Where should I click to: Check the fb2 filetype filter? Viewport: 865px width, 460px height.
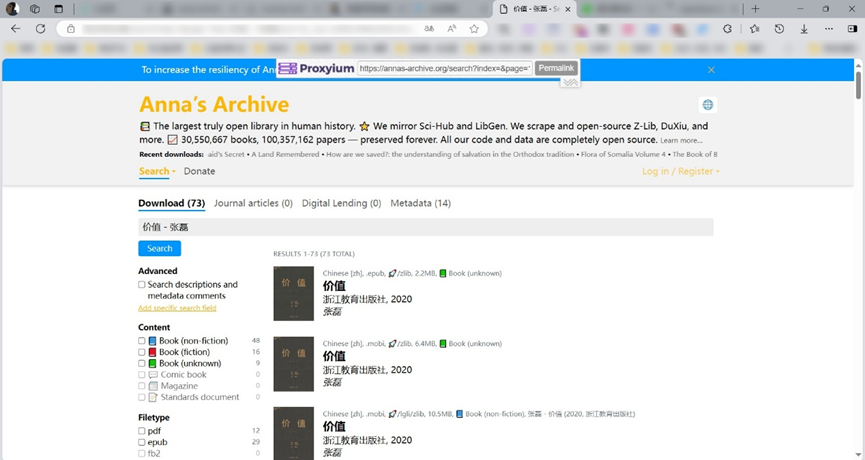142,453
